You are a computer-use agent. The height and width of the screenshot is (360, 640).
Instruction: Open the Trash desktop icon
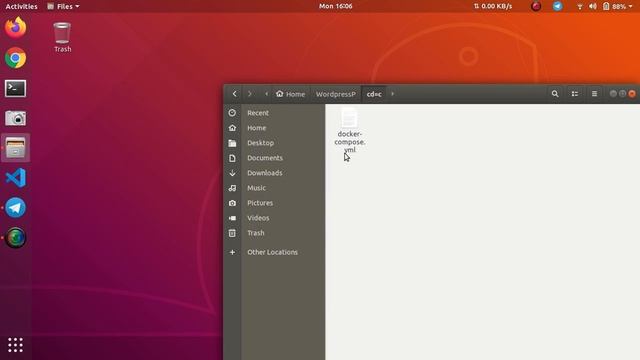pos(62,37)
